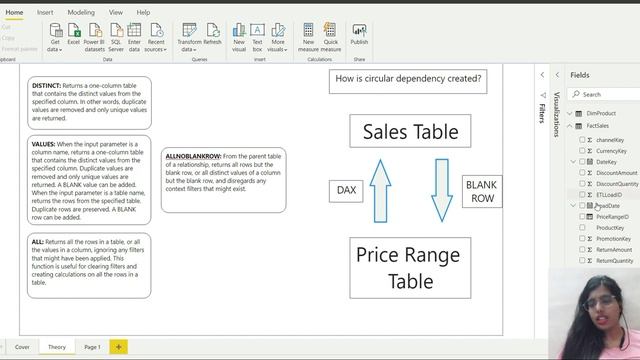Check the DiscountQuantity field
Viewport: 640px width, 360px height.
pyautogui.click(x=582, y=184)
